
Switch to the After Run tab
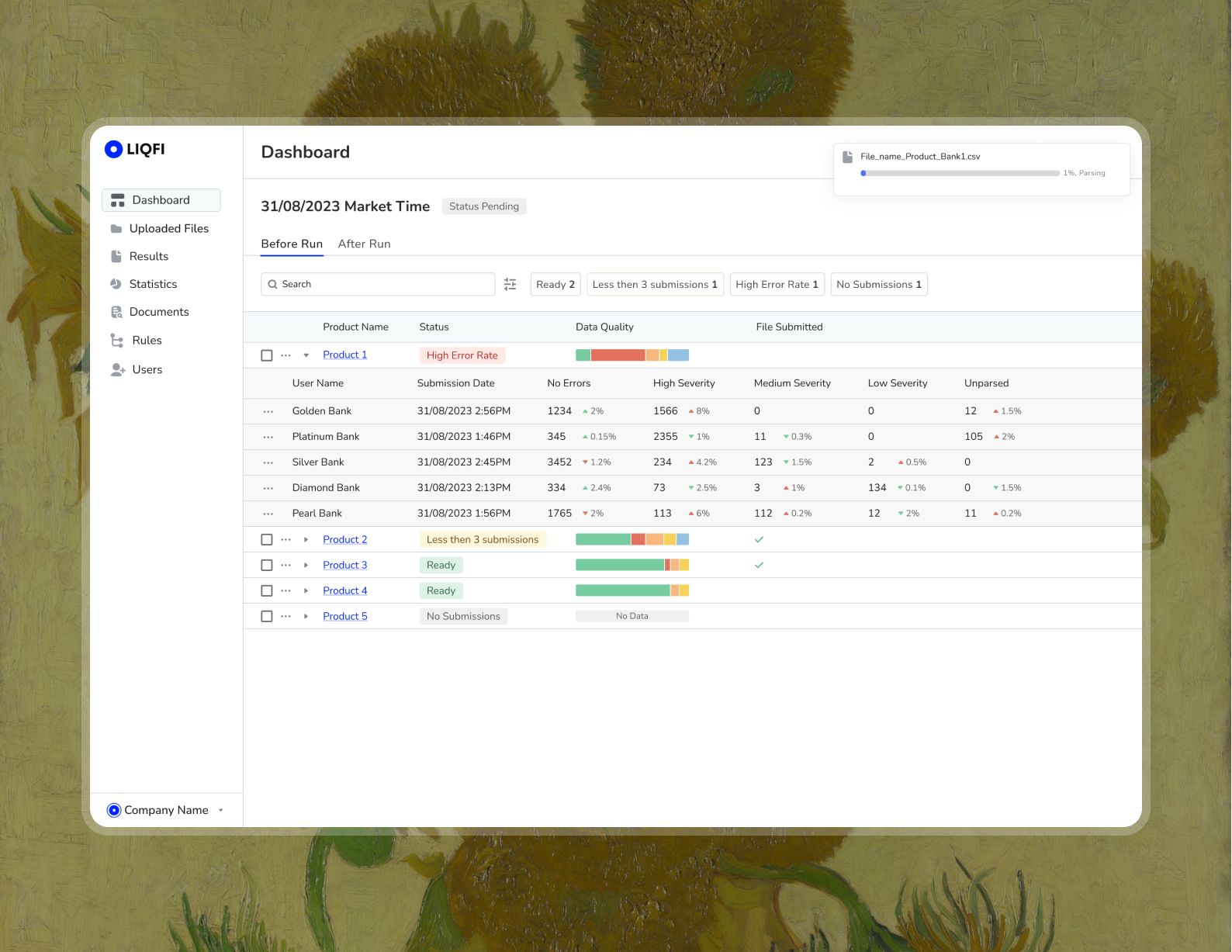click(x=364, y=244)
